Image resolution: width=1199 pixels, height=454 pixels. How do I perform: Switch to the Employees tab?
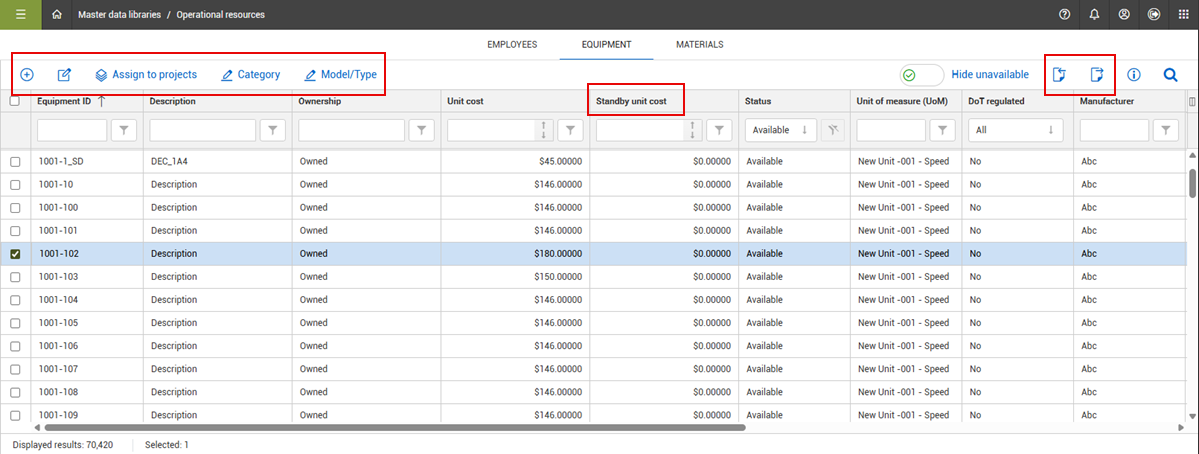[x=512, y=45]
